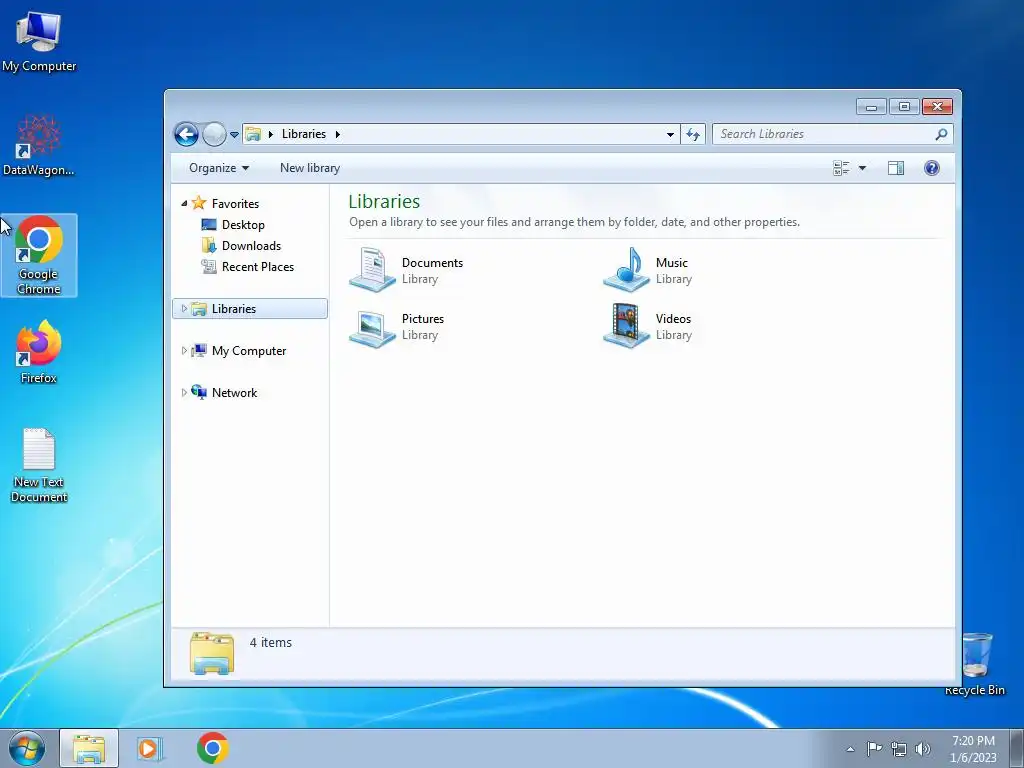Go back with the Back arrow button

coord(186,135)
